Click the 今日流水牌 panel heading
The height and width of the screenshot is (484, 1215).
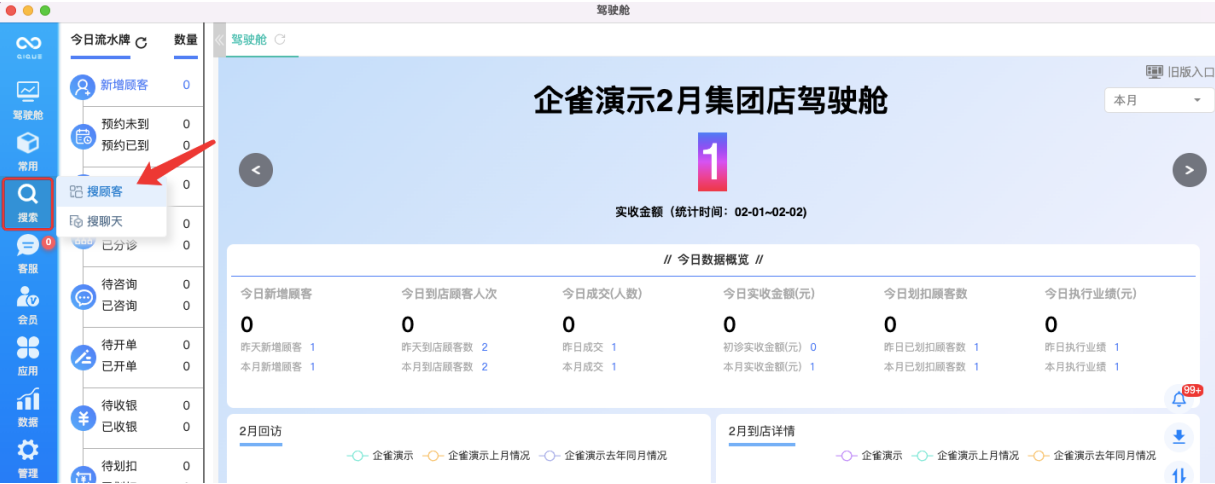100,40
